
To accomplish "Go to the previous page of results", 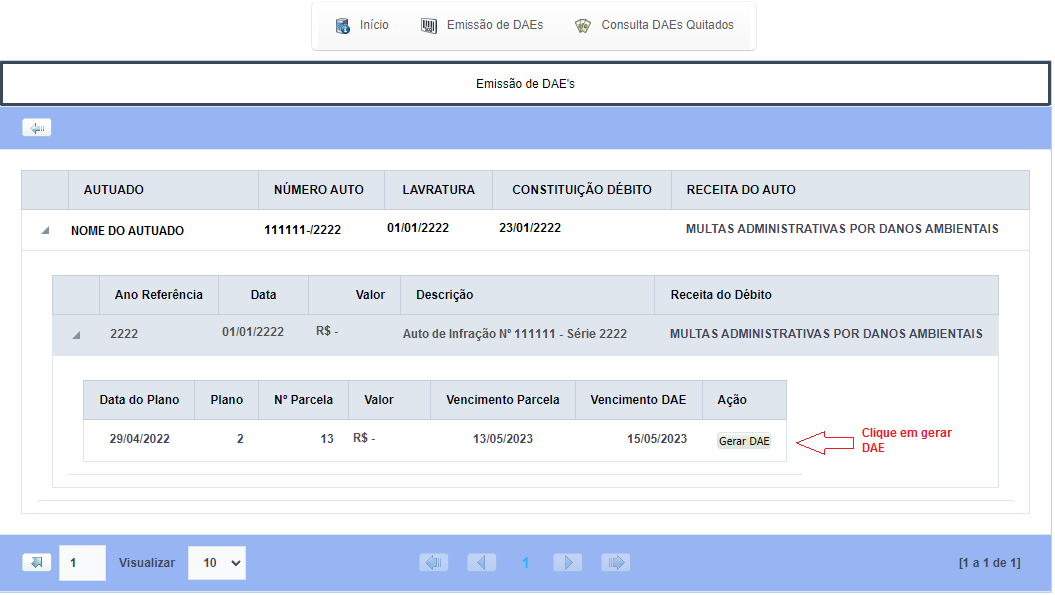I will pos(482,563).
